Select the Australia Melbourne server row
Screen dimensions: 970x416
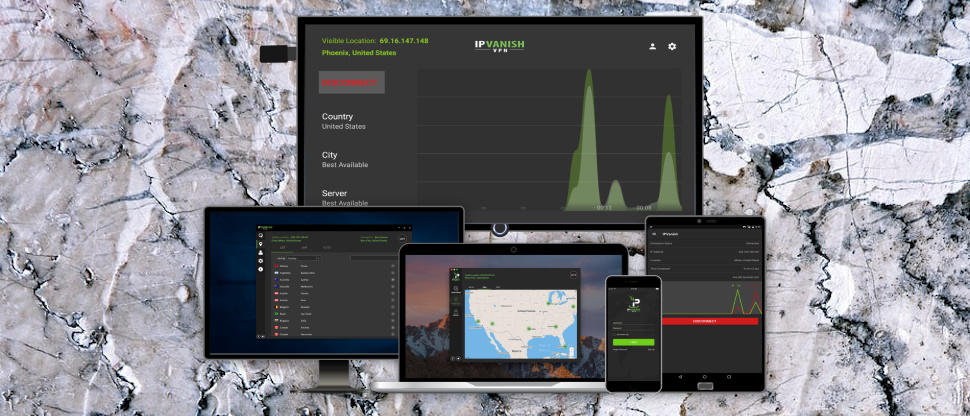(x=334, y=287)
